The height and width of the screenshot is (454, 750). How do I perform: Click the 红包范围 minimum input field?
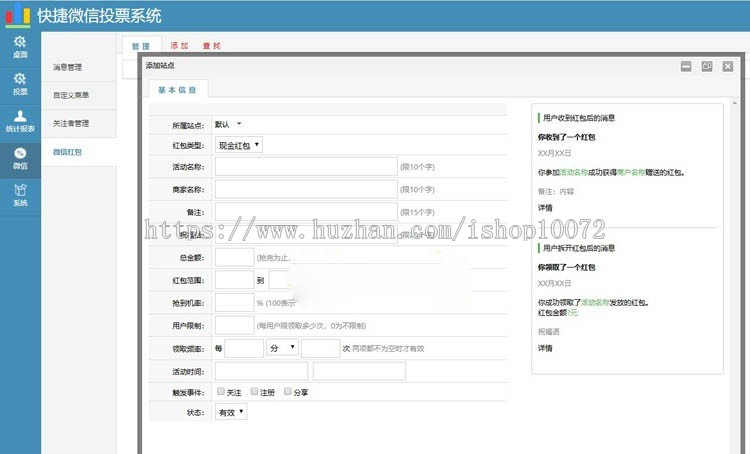(x=234, y=280)
